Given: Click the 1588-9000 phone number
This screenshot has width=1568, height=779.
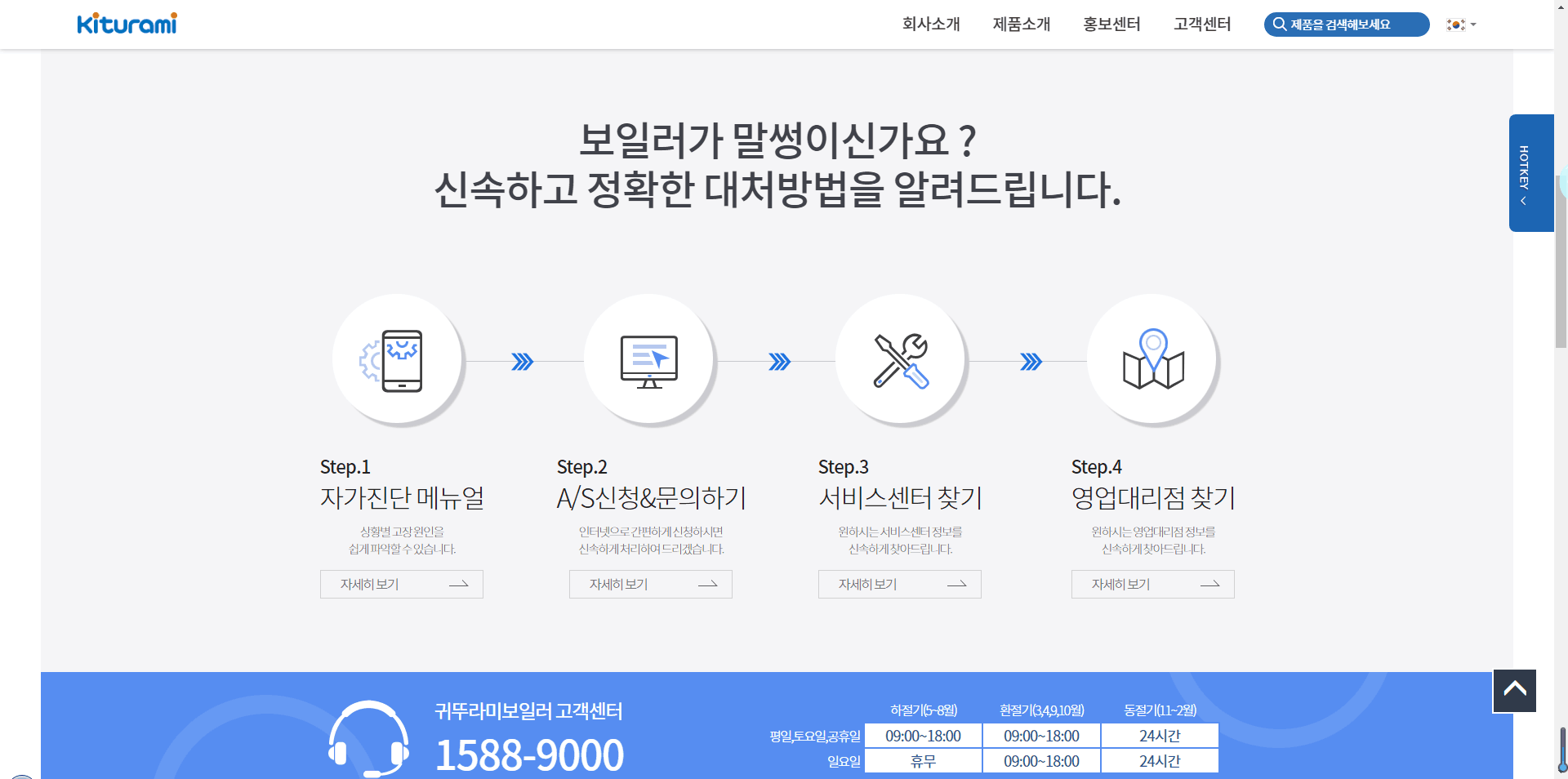Looking at the screenshot, I should pos(529,755).
